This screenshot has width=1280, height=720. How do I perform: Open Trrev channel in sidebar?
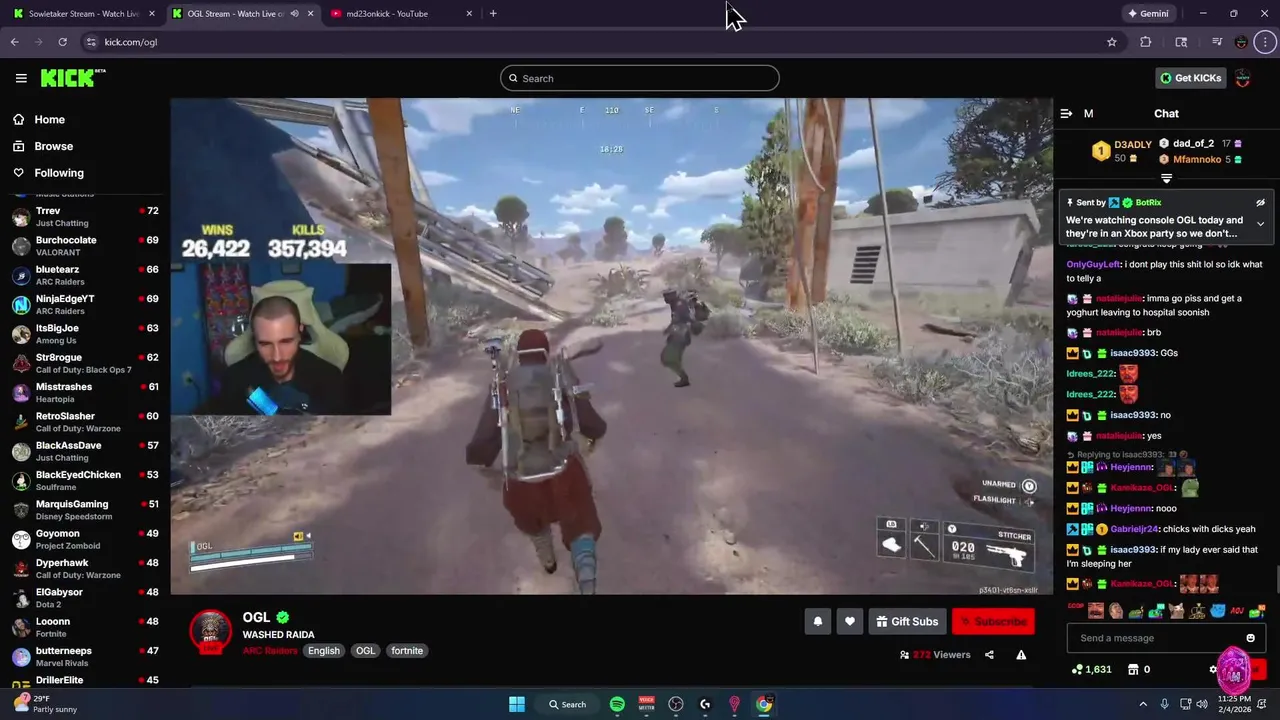85,216
